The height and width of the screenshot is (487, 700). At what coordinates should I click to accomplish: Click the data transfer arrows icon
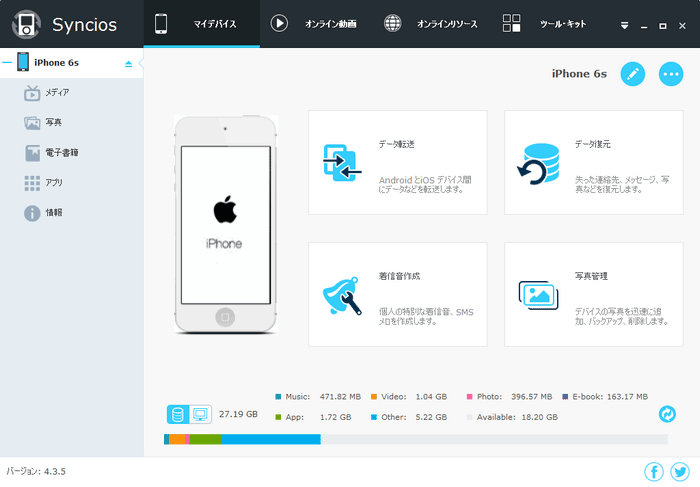coord(342,162)
